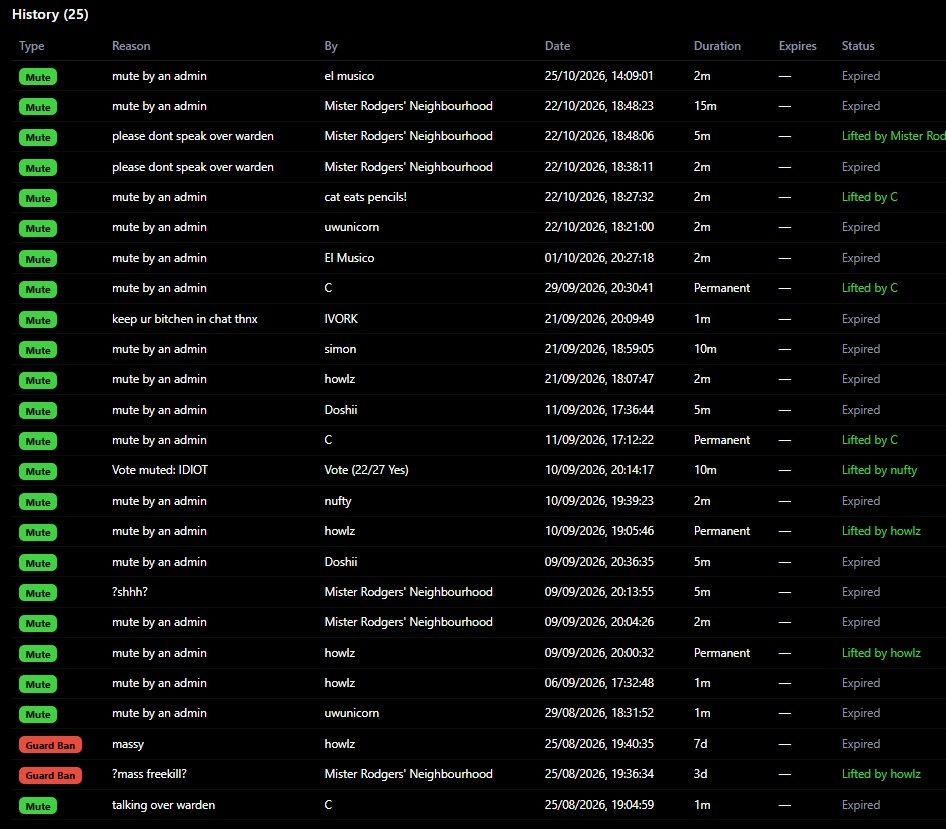
Task: Click the "Lifted by nufty" status
Action: [x=879, y=470]
